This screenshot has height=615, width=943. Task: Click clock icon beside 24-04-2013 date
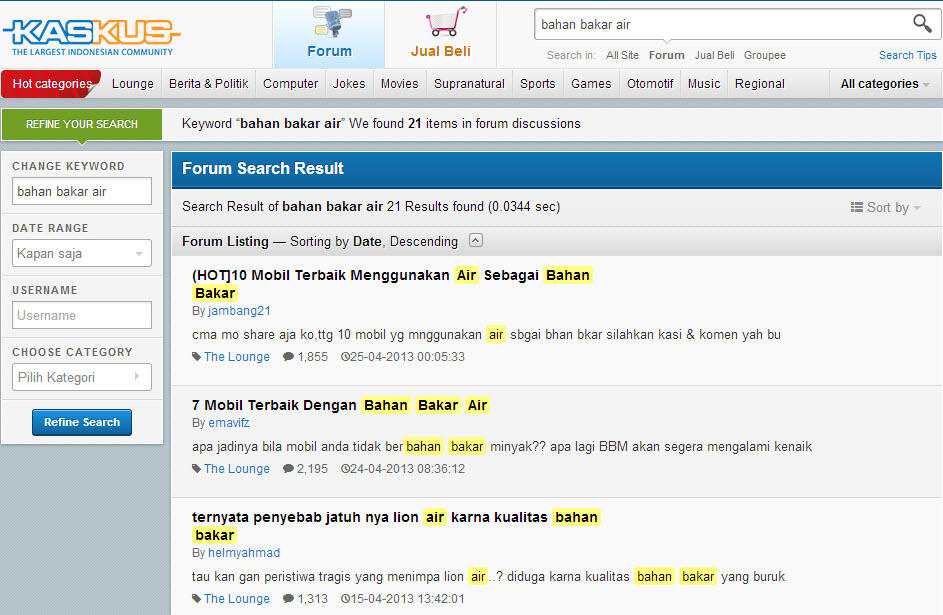345,469
